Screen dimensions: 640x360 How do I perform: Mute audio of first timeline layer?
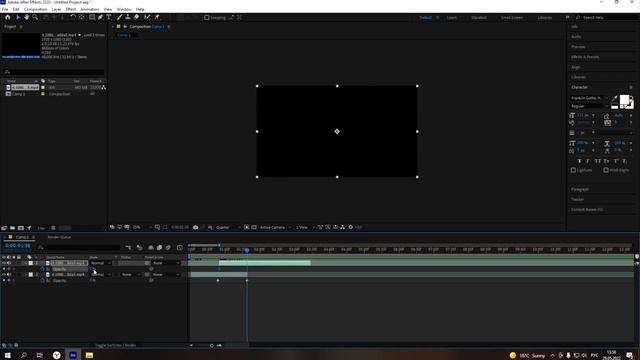coord(9,263)
